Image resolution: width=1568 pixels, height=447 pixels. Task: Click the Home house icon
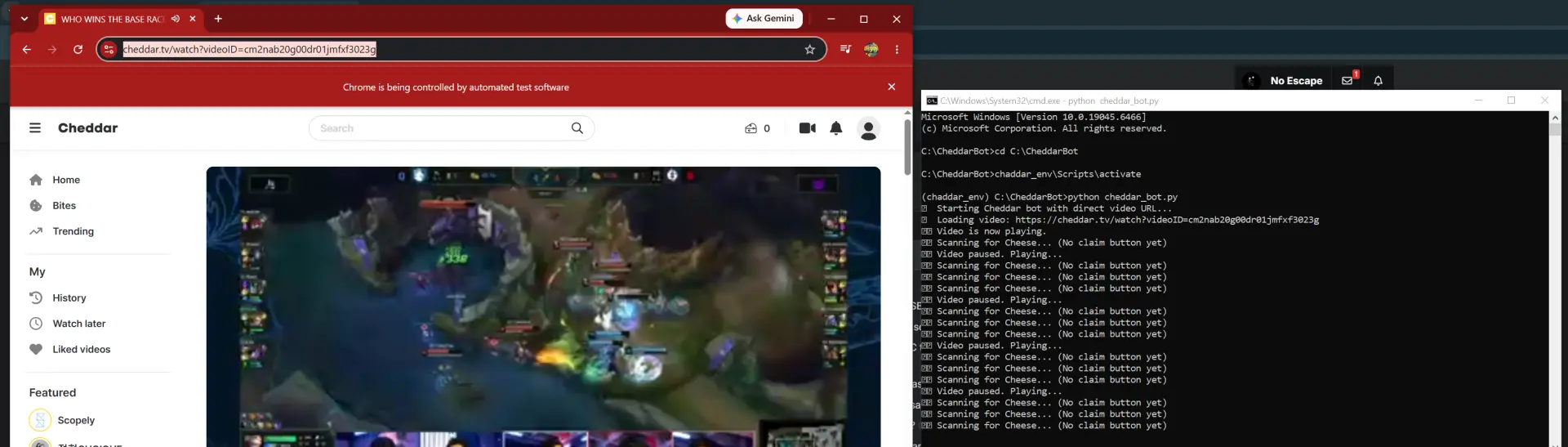click(x=36, y=180)
